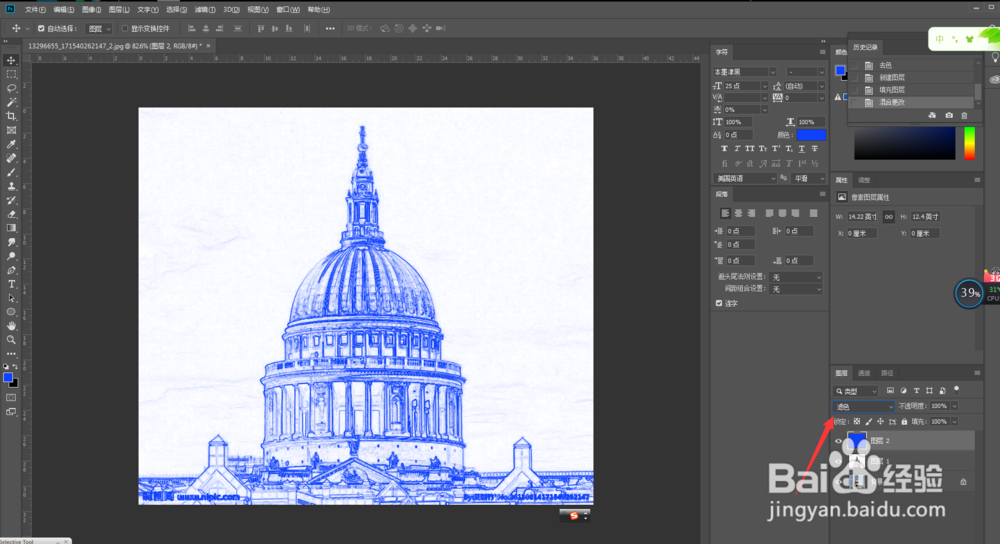Select the Zoom tool
The image size is (1000, 544).
pos(11,340)
